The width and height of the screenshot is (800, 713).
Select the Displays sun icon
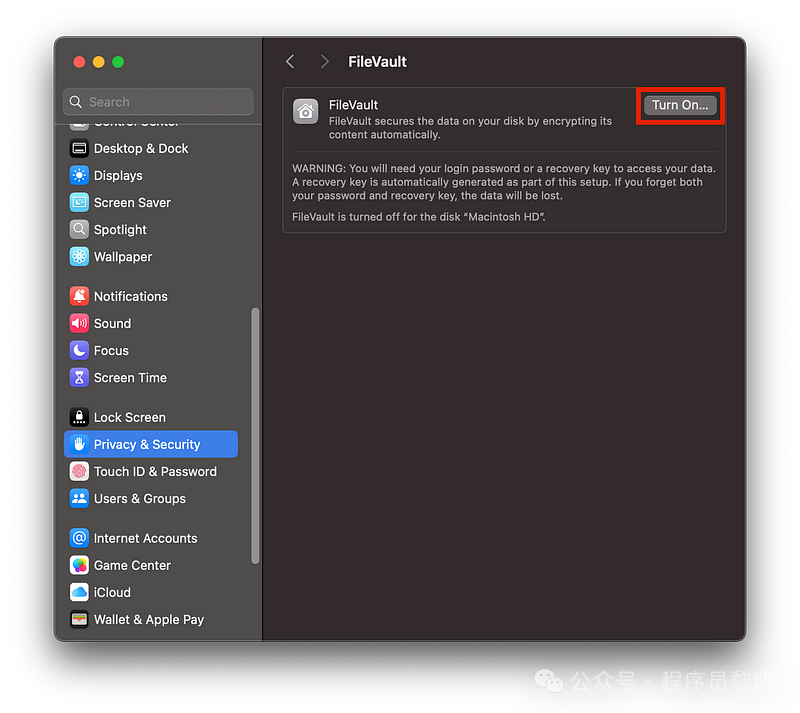click(x=79, y=176)
